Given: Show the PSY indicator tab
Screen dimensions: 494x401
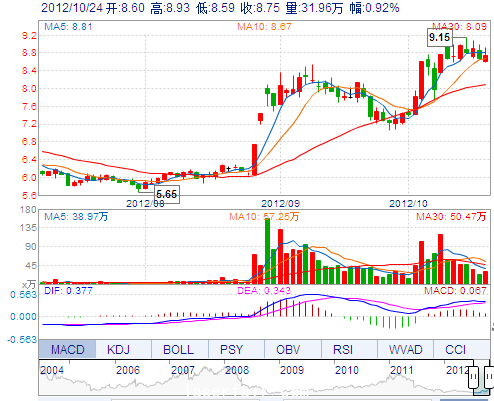Looking at the screenshot, I should (x=236, y=349).
